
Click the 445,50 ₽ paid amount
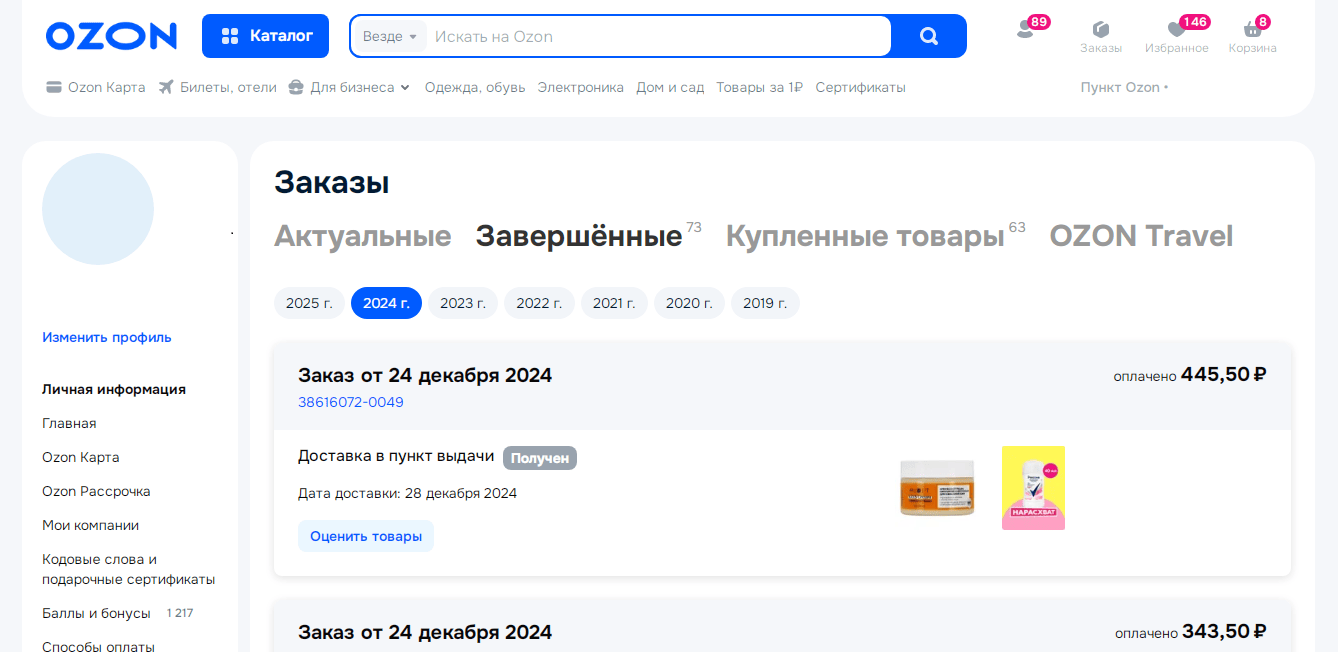pos(1224,375)
